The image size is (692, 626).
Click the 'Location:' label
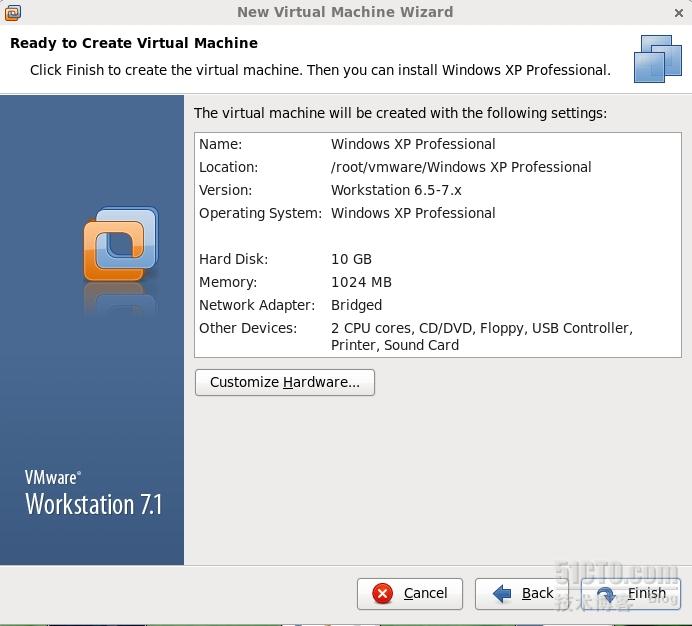click(228, 167)
